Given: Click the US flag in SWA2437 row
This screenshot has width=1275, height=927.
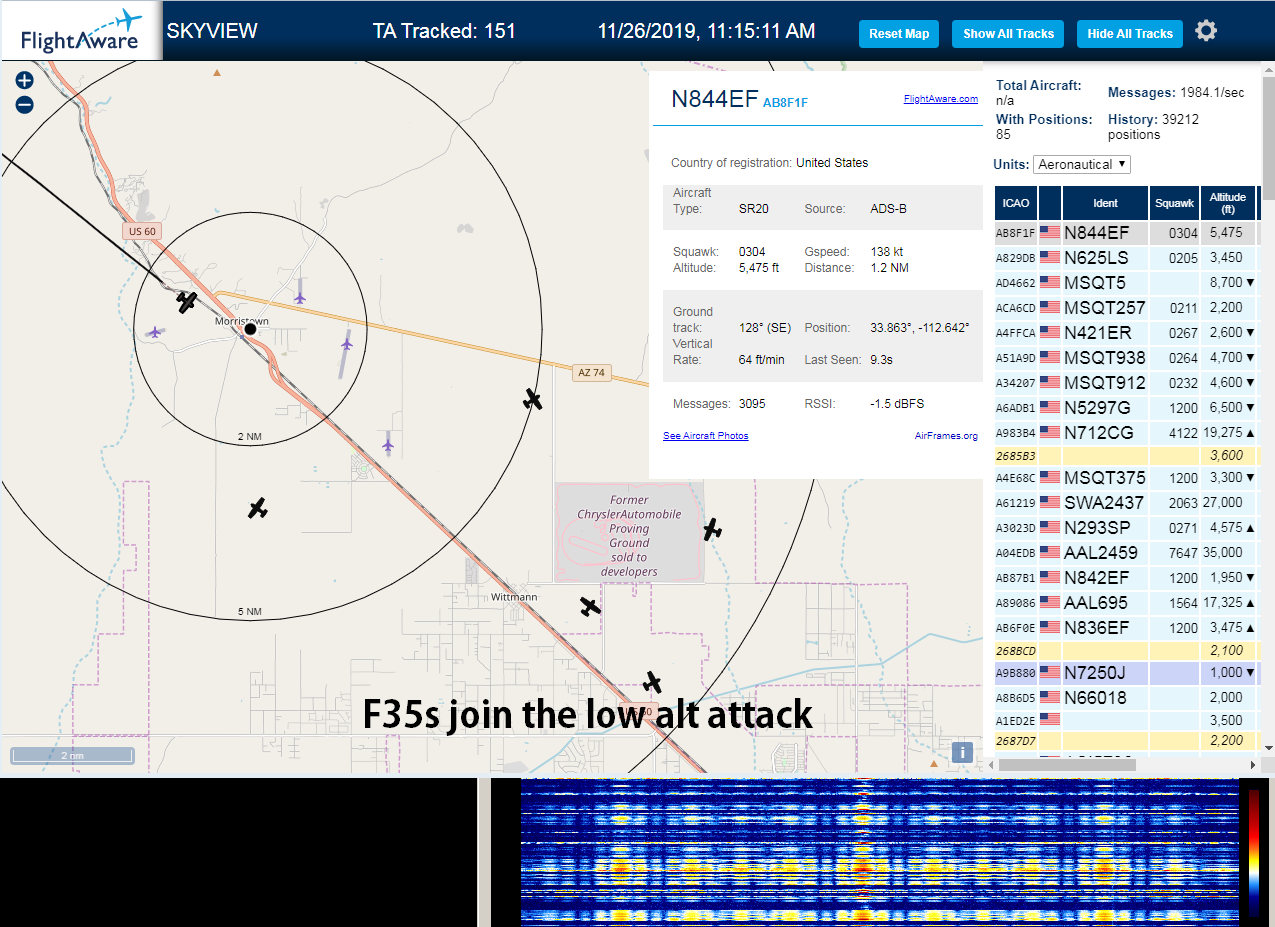Looking at the screenshot, I should (x=1050, y=503).
